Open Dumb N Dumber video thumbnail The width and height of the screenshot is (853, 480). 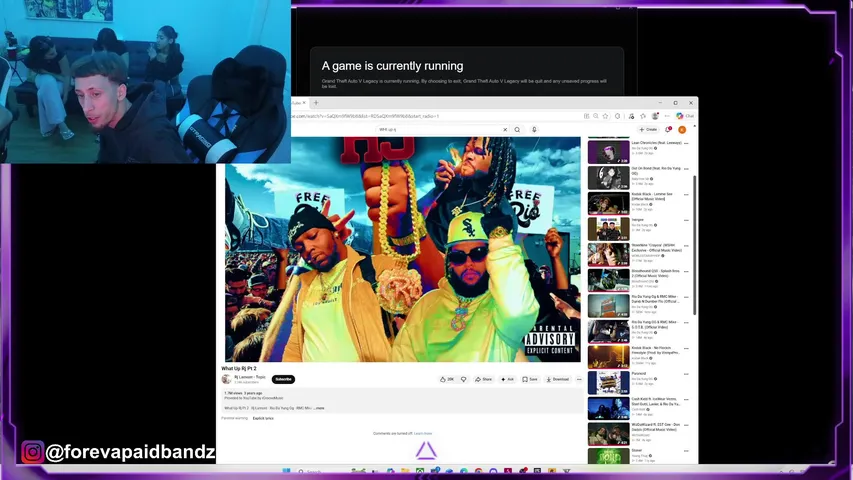(x=608, y=305)
